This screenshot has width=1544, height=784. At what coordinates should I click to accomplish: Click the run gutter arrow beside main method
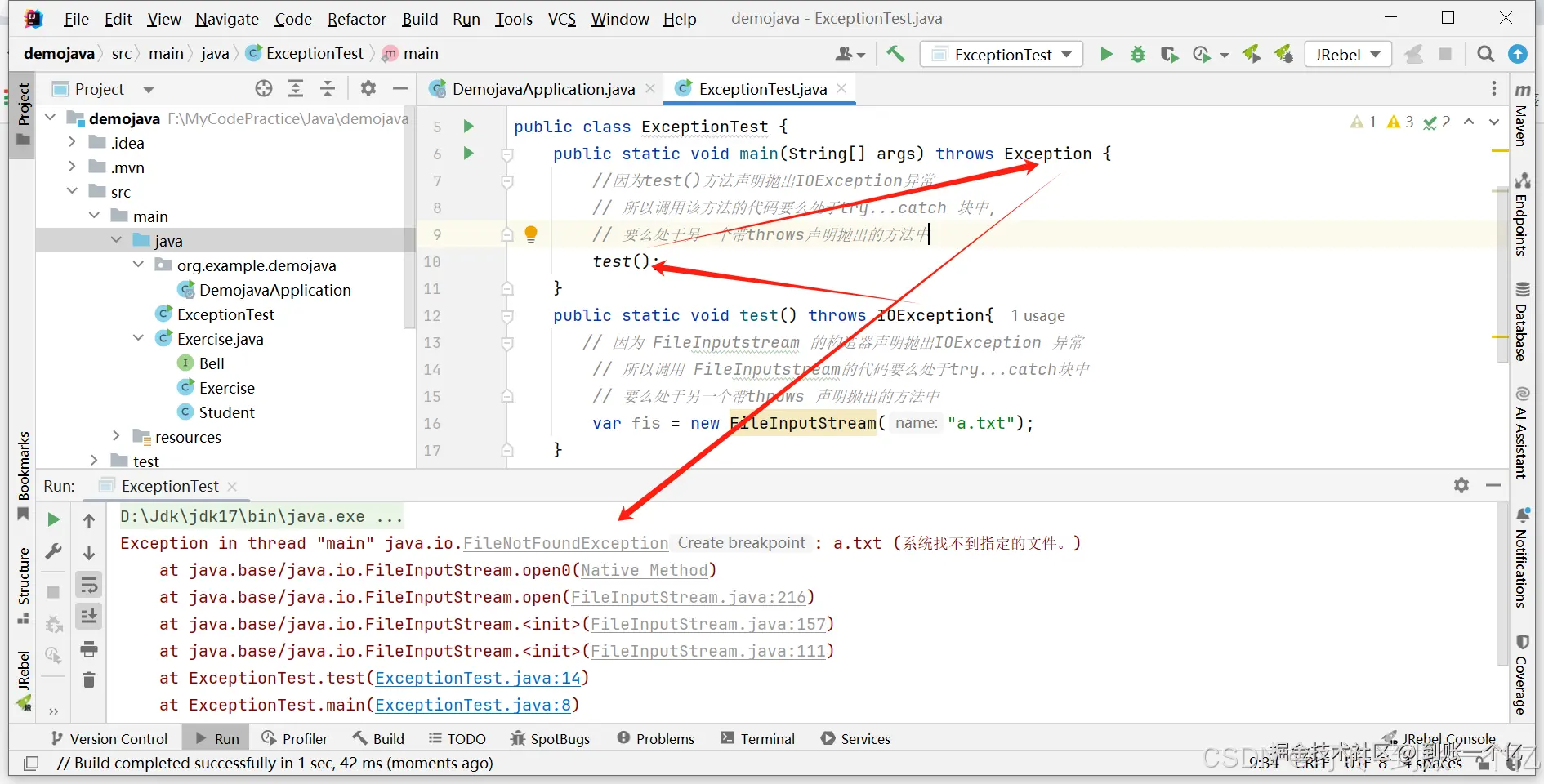coord(469,153)
